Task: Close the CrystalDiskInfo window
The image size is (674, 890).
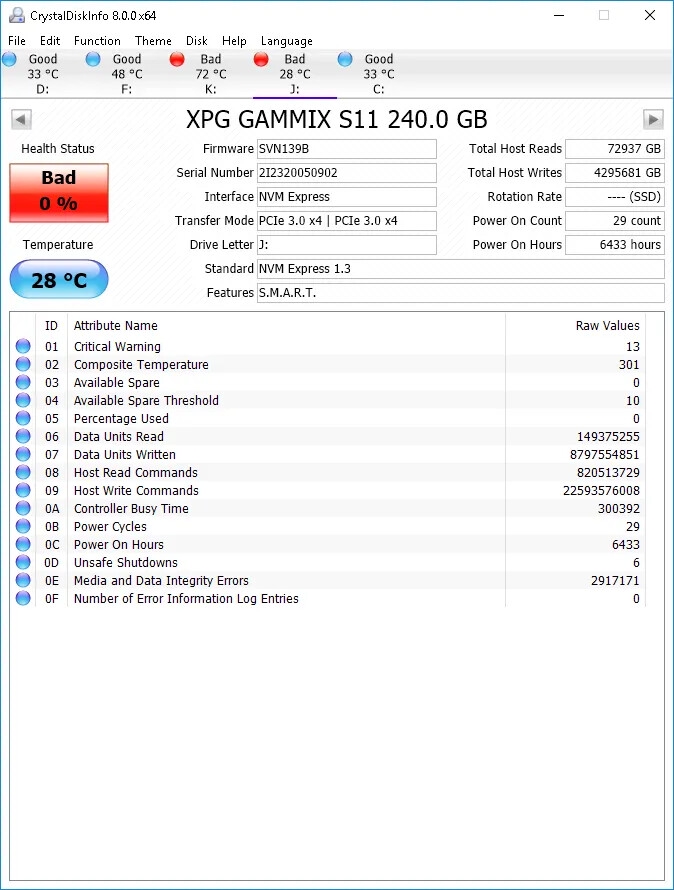Action: [650, 15]
